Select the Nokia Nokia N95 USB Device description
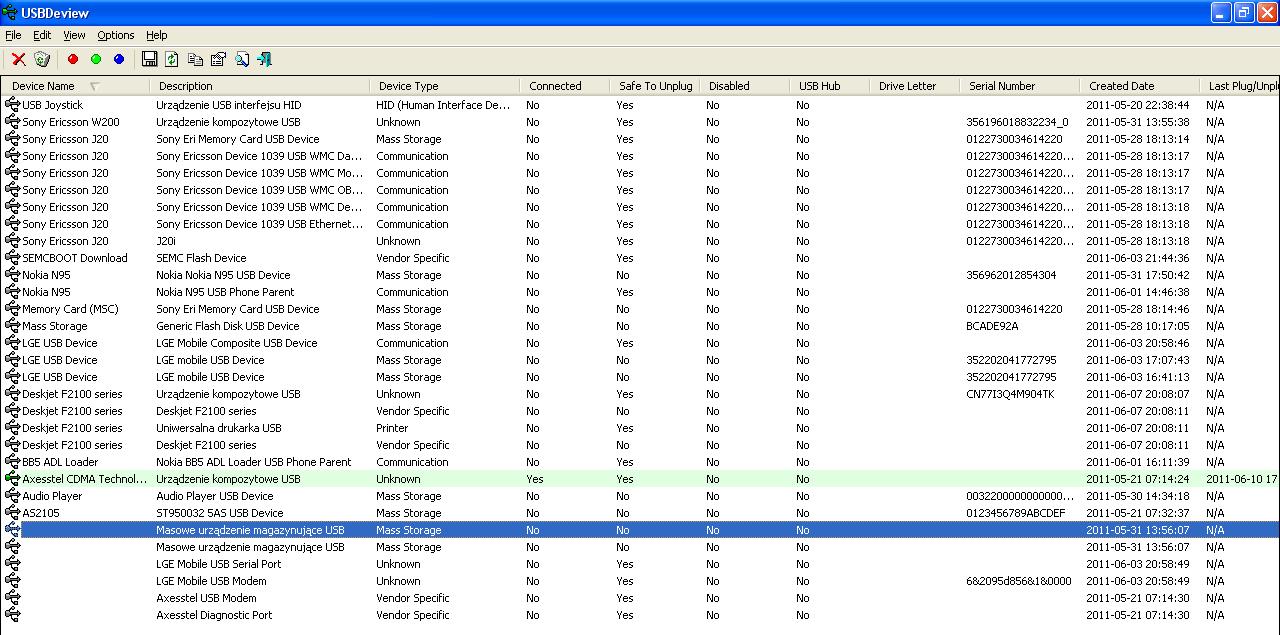 tap(223, 275)
